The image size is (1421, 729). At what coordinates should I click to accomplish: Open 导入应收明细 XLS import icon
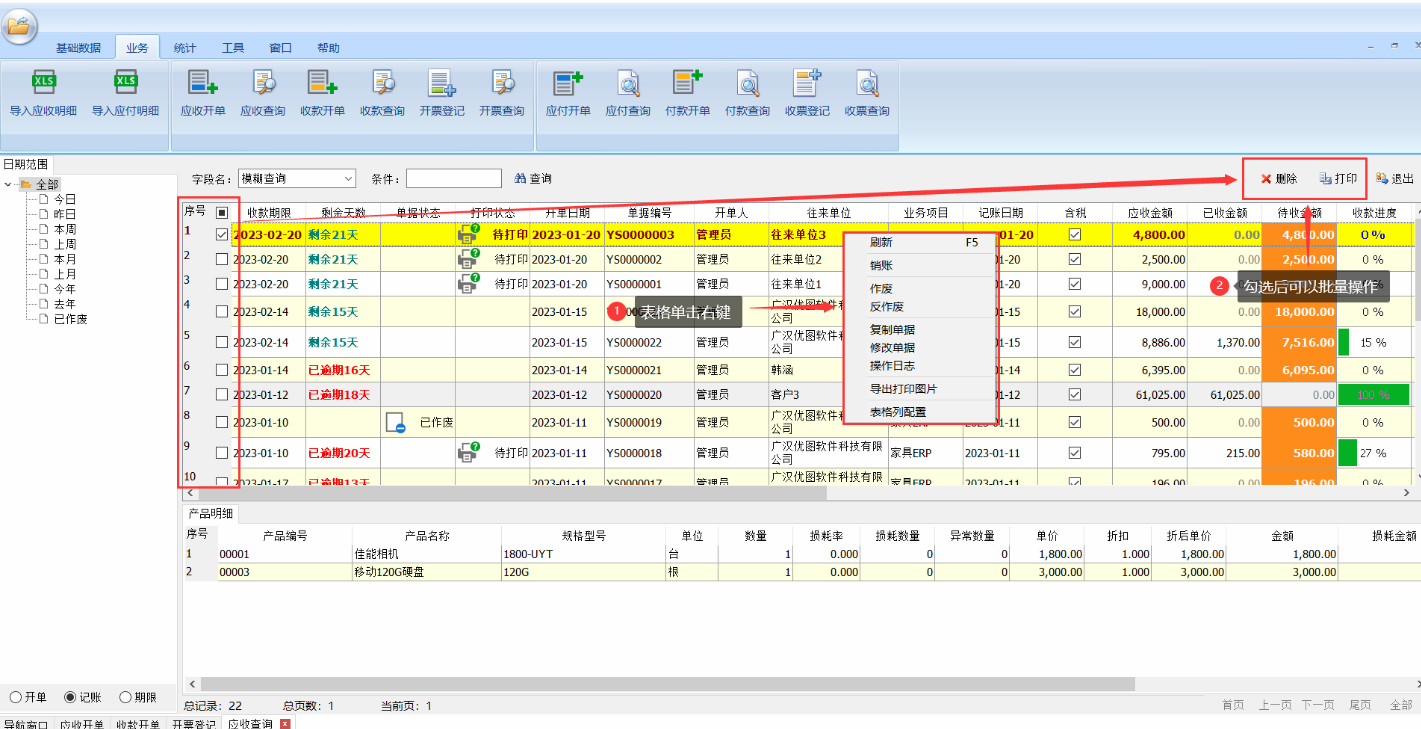(43, 83)
